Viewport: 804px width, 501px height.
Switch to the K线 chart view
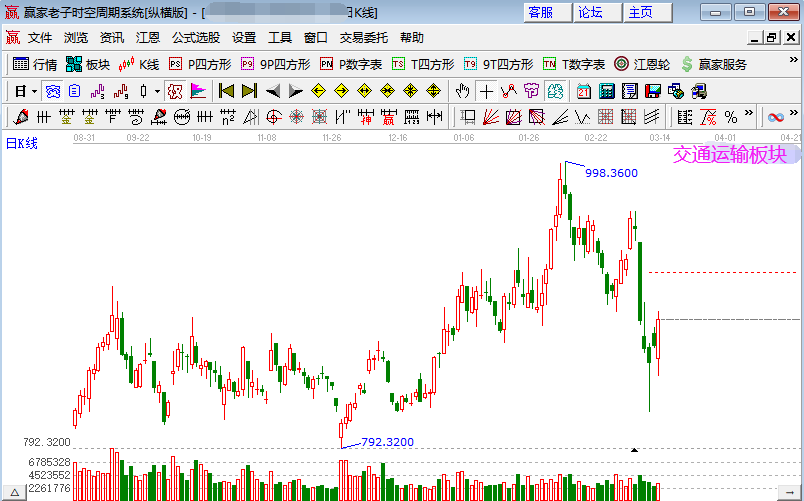138,64
